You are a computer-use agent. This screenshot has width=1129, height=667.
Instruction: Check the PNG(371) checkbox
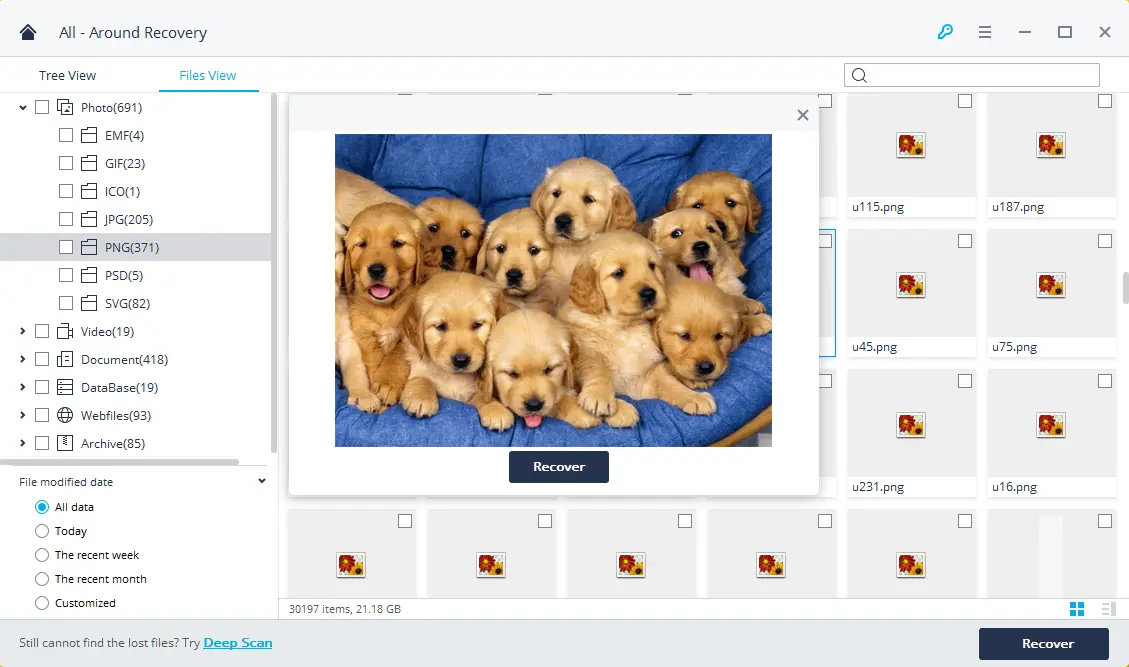(x=65, y=247)
